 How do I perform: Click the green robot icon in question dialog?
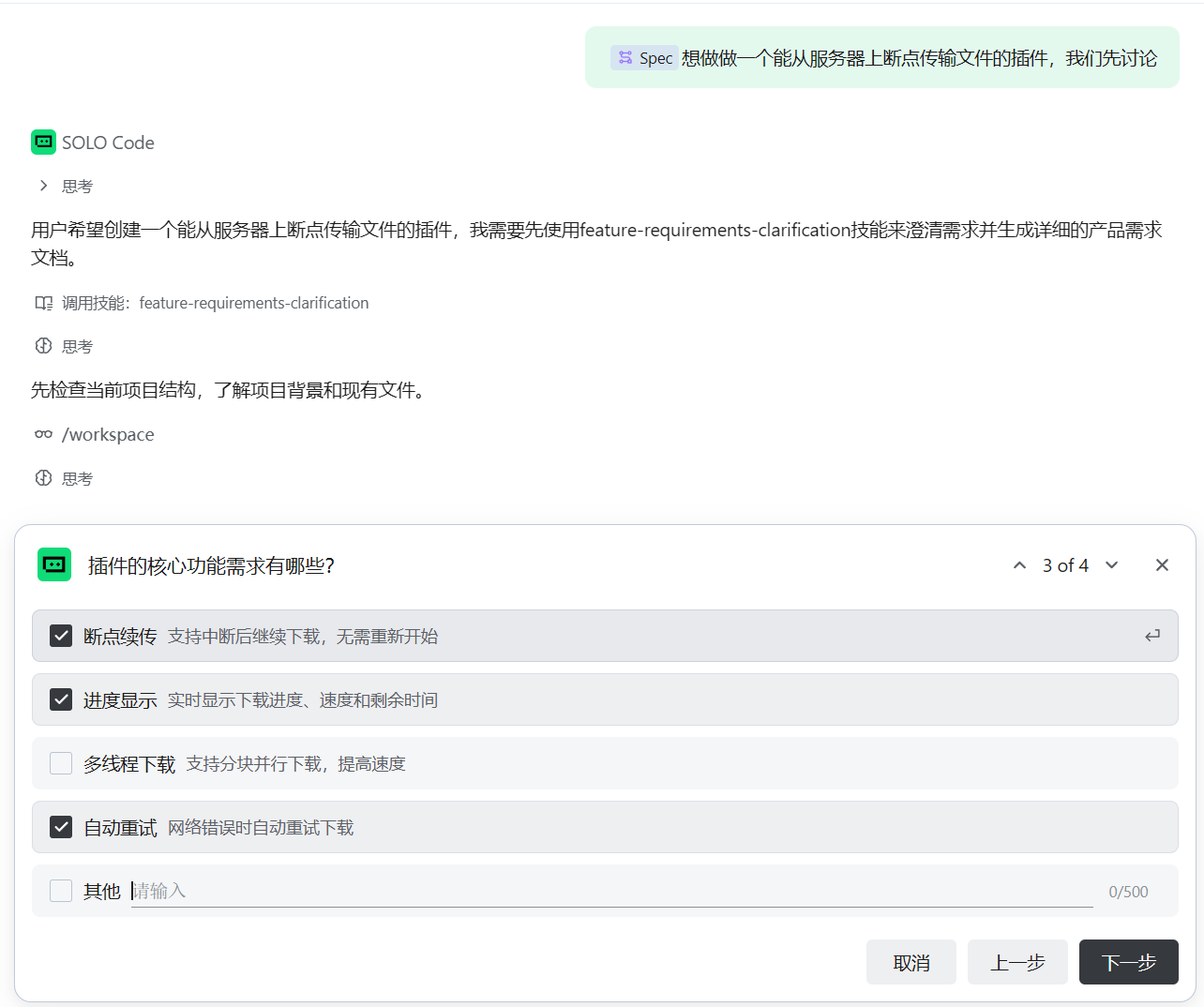[x=54, y=564]
